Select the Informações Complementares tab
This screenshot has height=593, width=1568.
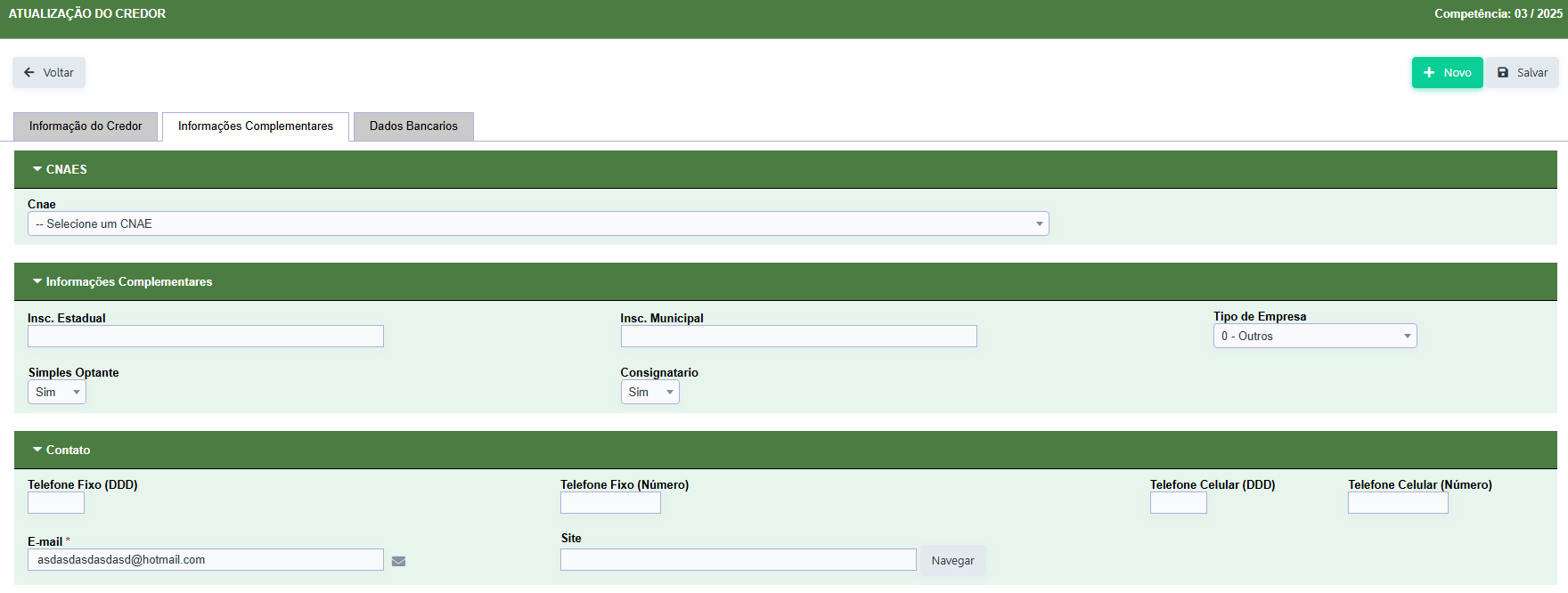(256, 126)
